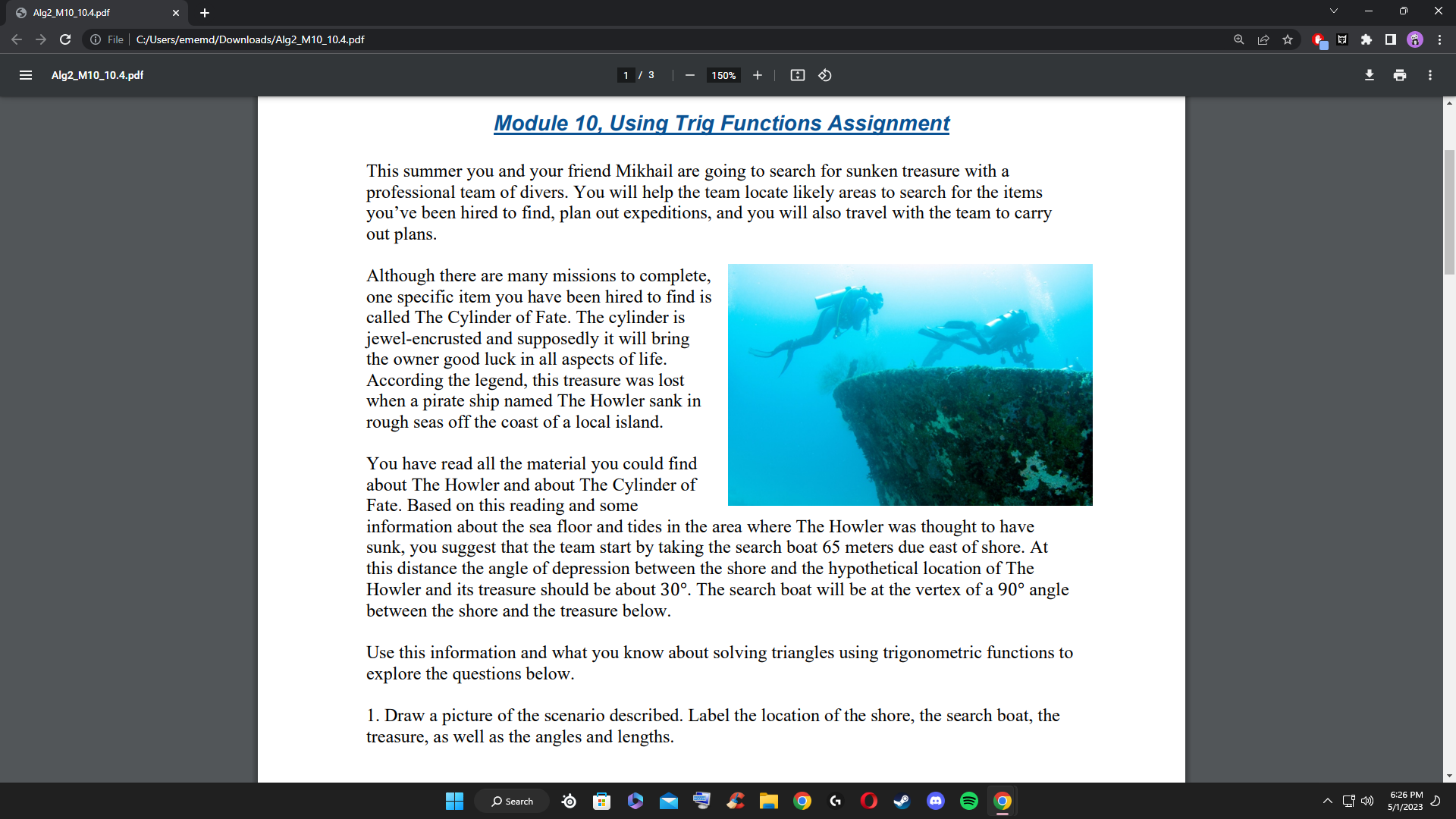Click the 150% zoom level field
Viewport: 1456px width, 819px height.
click(723, 75)
